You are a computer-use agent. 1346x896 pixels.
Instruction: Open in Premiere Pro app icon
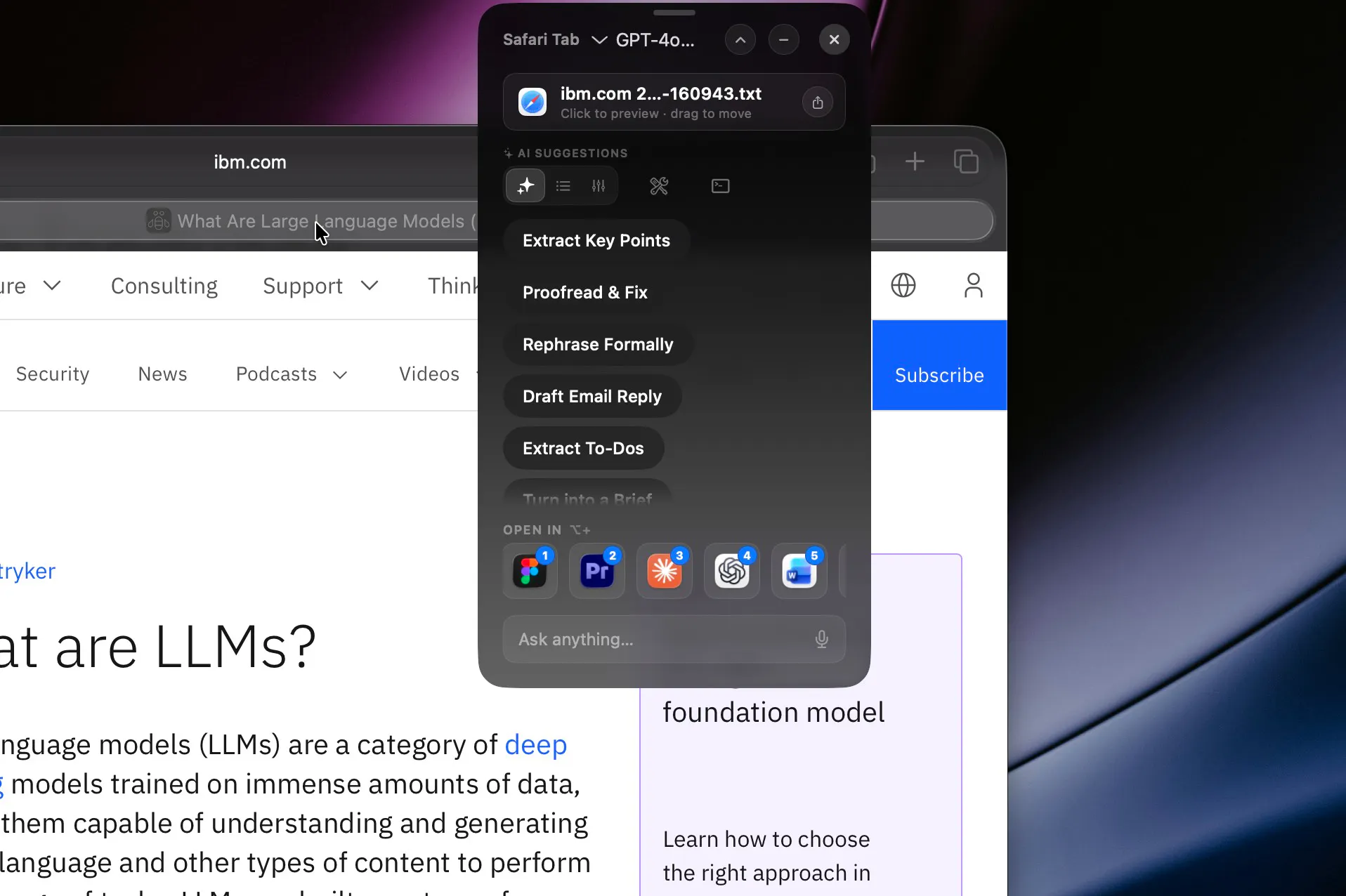click(597, 571)
